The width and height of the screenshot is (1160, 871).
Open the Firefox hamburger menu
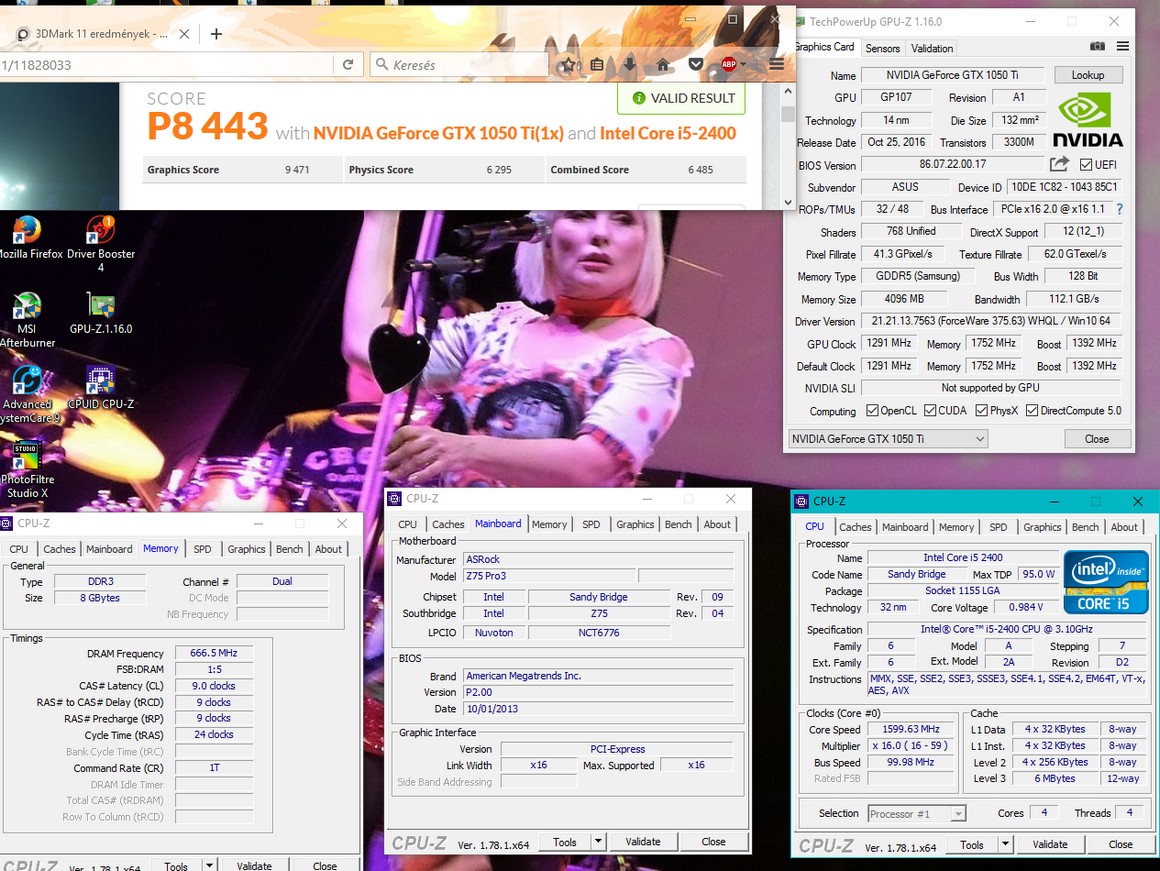pos(776,65)
